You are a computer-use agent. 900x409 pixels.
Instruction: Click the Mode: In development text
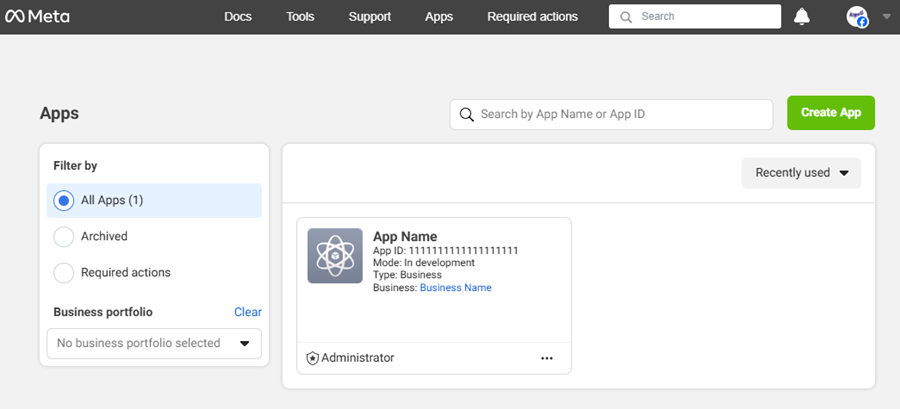click(424, 263)
